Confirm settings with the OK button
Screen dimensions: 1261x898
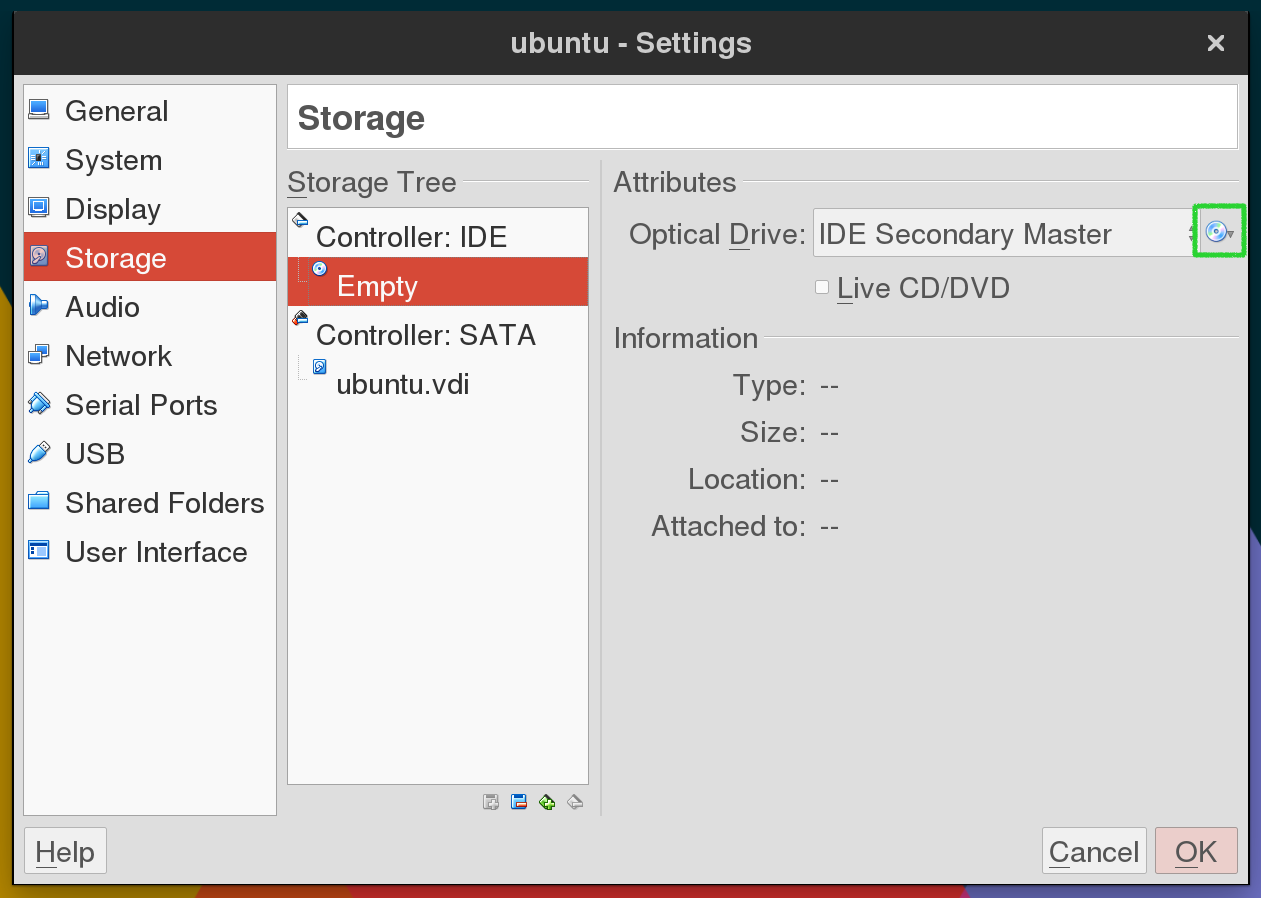click(1196, 852)
